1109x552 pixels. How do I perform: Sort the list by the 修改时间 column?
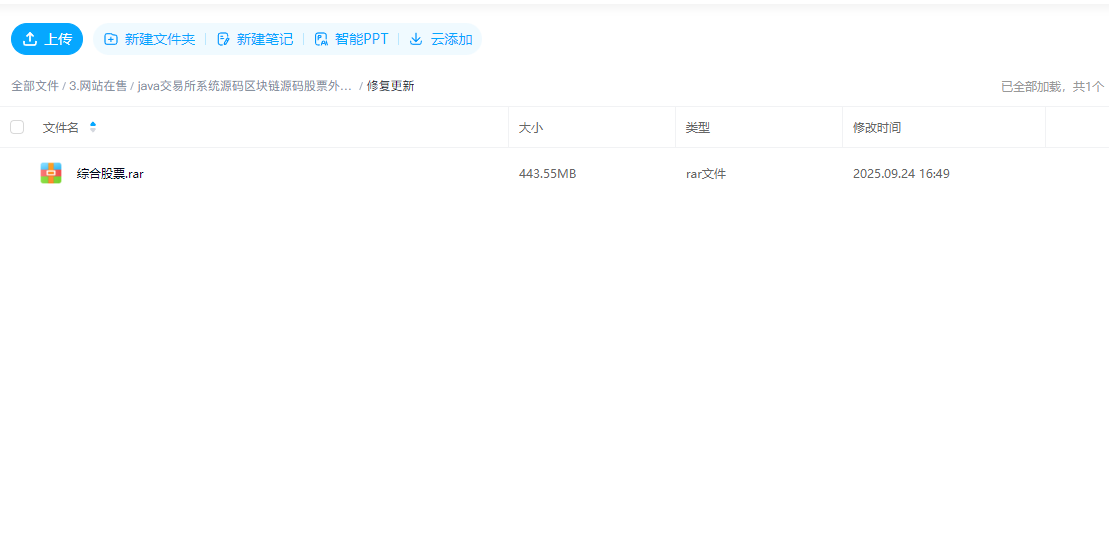[877, 128]
